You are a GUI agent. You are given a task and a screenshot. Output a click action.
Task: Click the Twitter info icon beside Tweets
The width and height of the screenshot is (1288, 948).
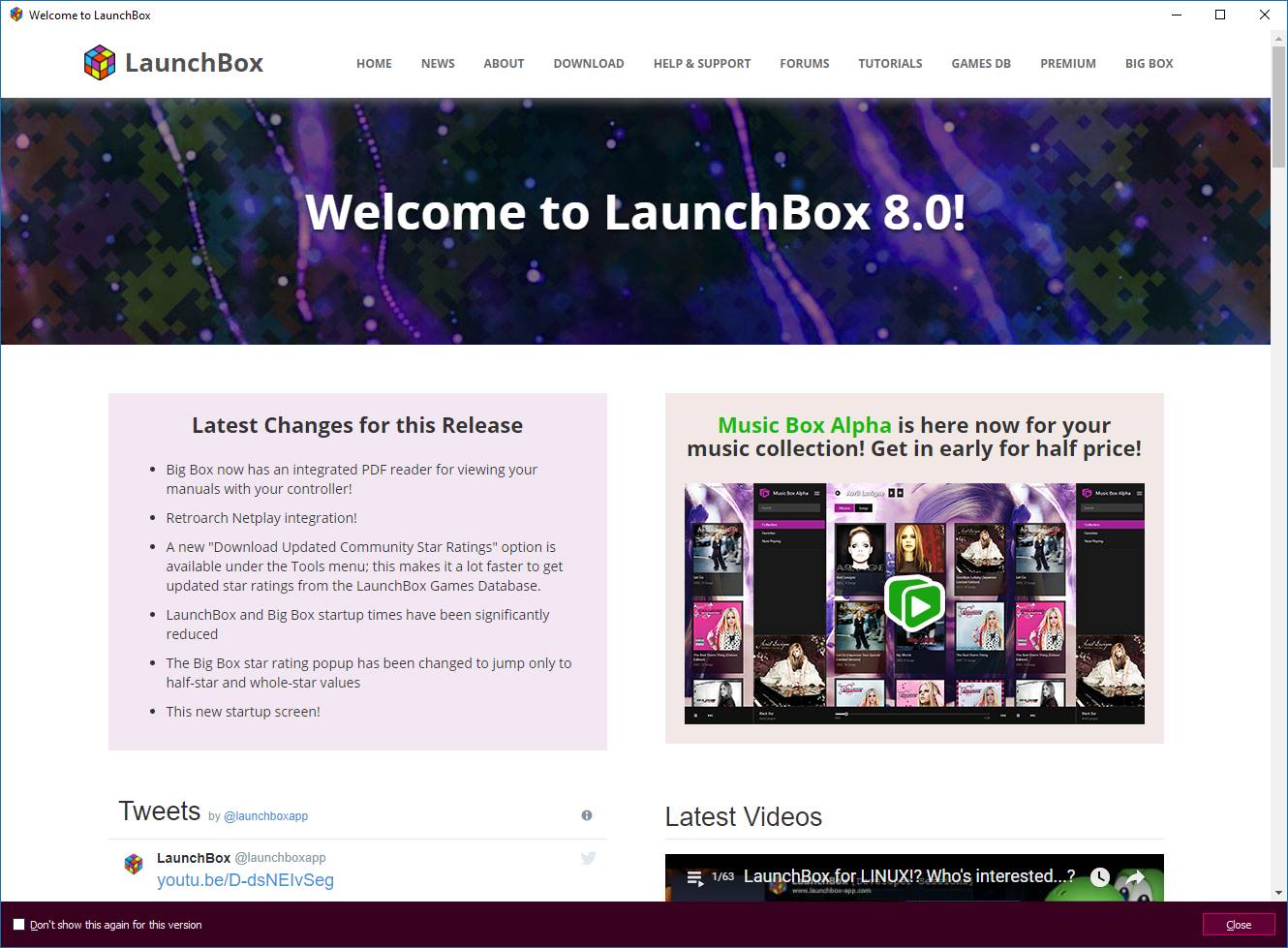[x=587, y=815]
